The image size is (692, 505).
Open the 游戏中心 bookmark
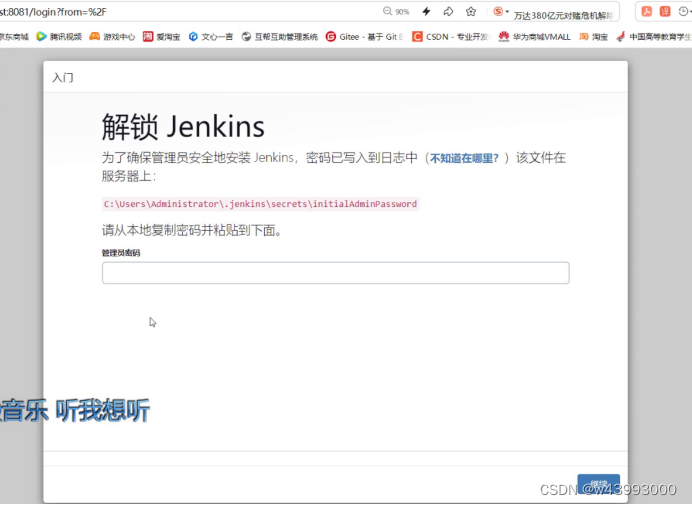point(112,37)
